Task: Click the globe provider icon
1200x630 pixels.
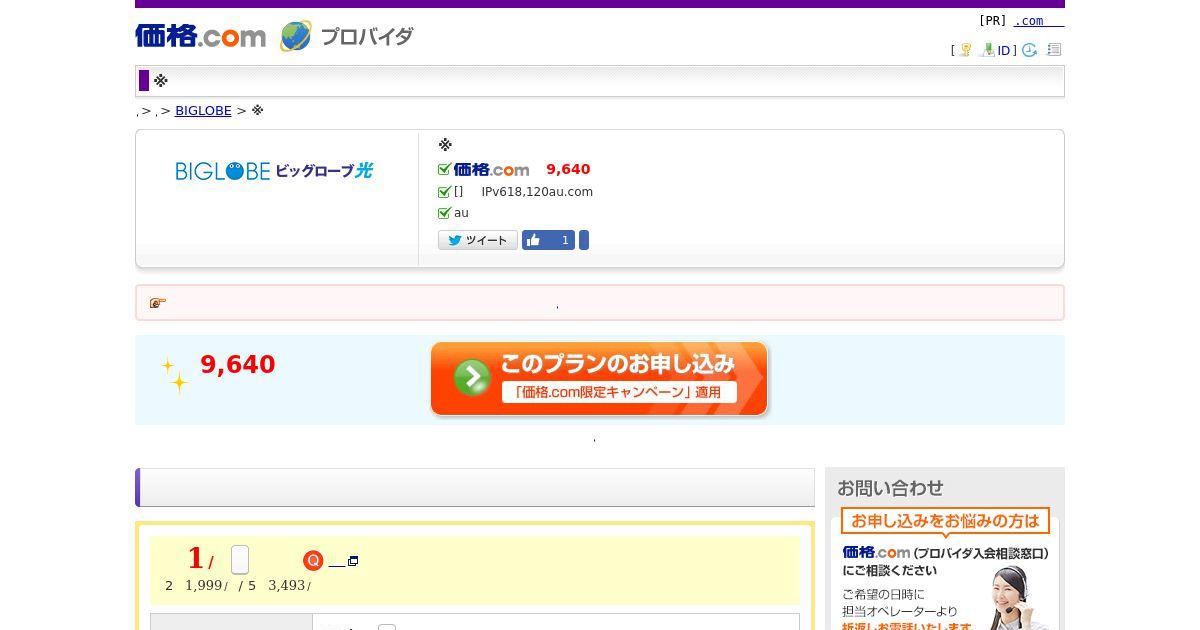Action: [x=295, y=36]
